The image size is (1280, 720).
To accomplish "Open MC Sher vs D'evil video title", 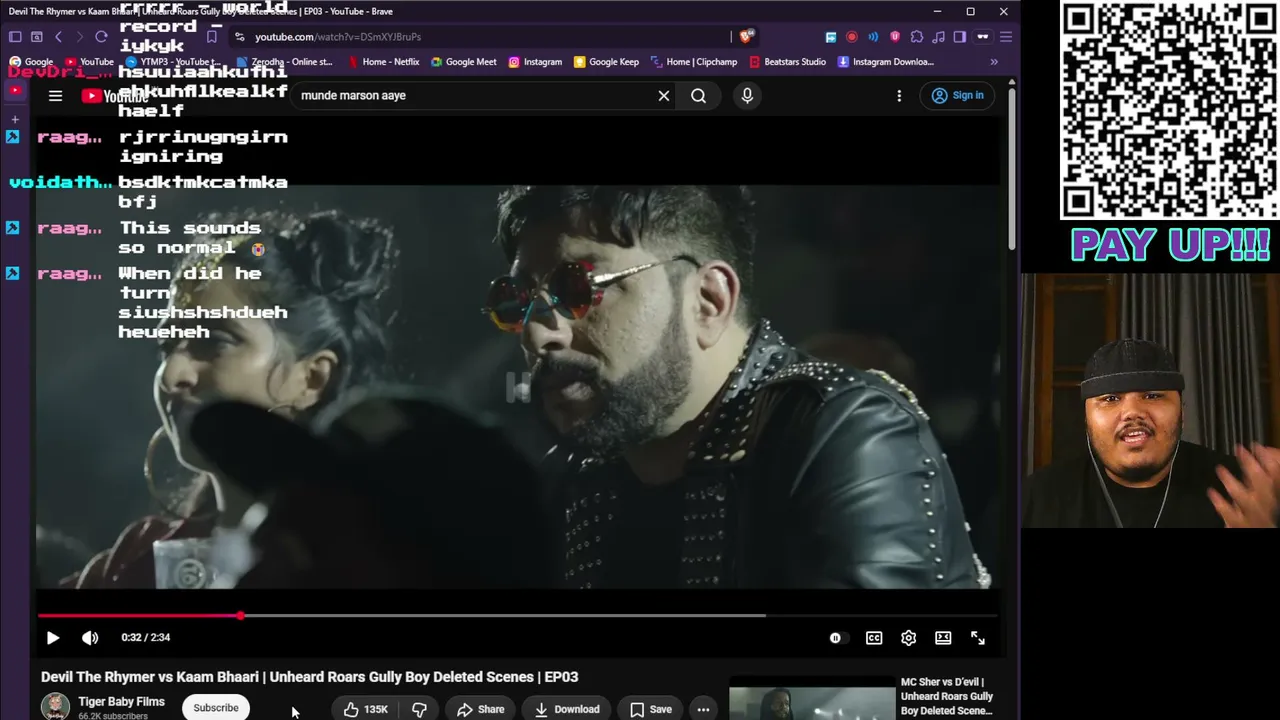I will tap(947, 696).
